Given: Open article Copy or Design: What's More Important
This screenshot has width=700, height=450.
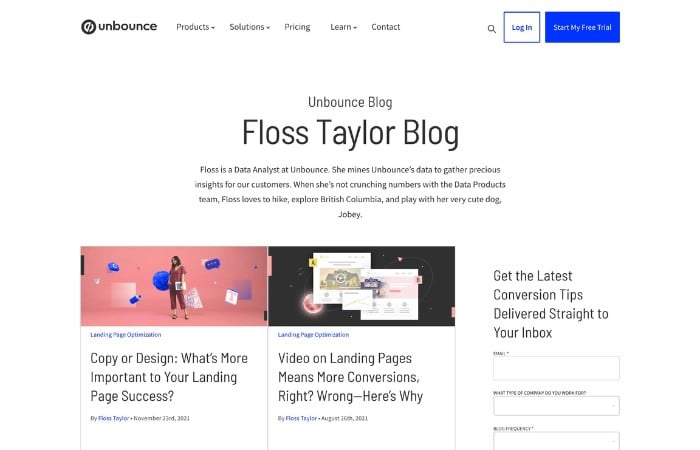Looking at the screenshot, I should [x=169, y=377].
